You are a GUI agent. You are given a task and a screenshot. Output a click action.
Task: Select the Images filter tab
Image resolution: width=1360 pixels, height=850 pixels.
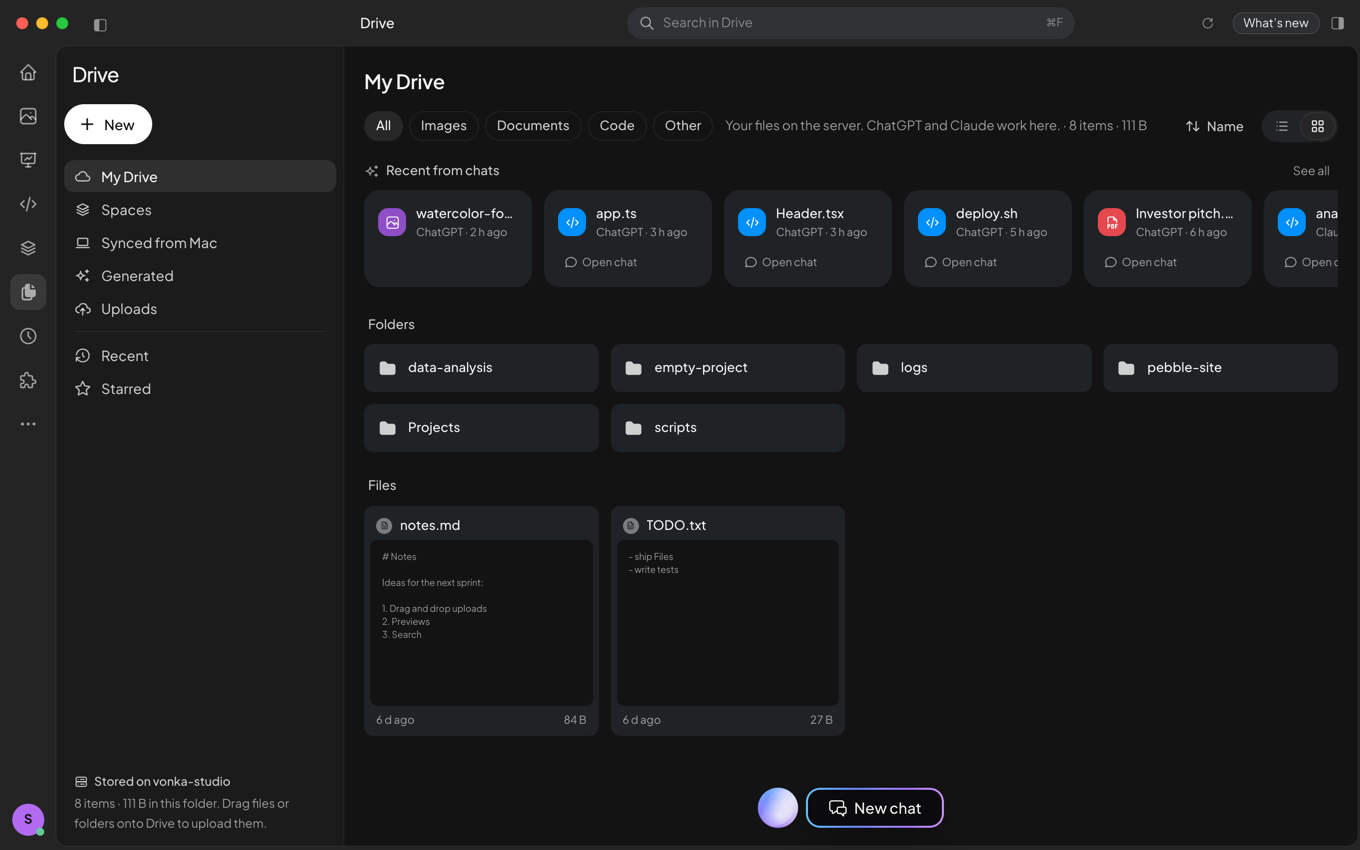(443, 126)
